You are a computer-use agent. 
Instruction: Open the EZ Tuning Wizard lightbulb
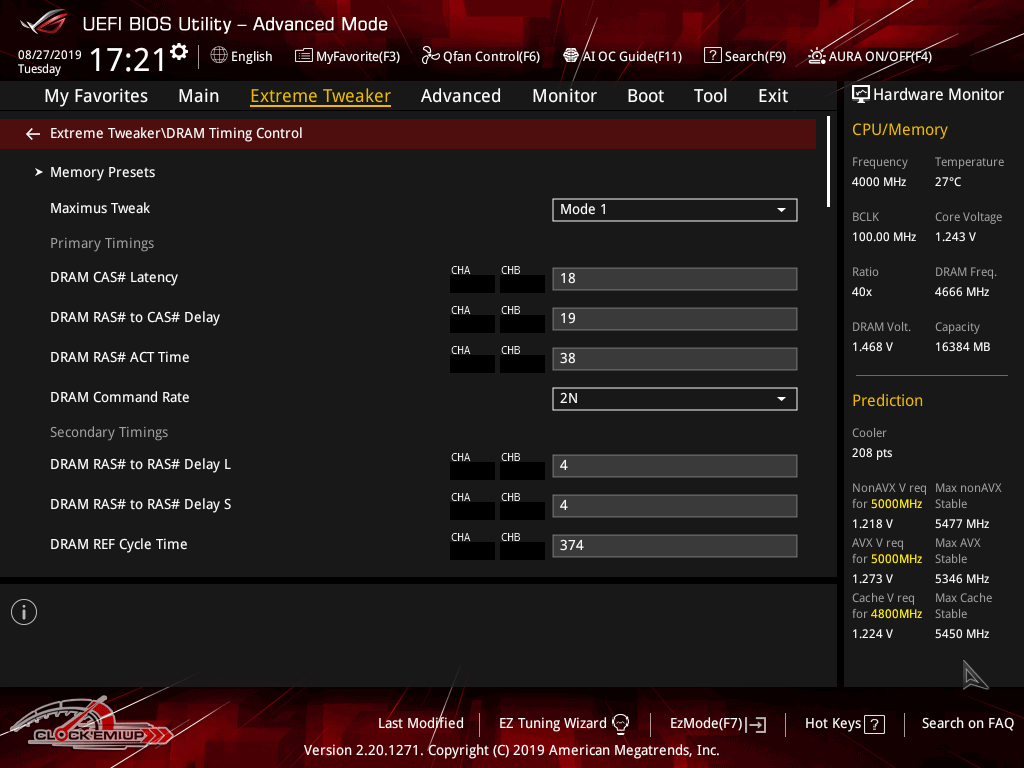(620, 723)
